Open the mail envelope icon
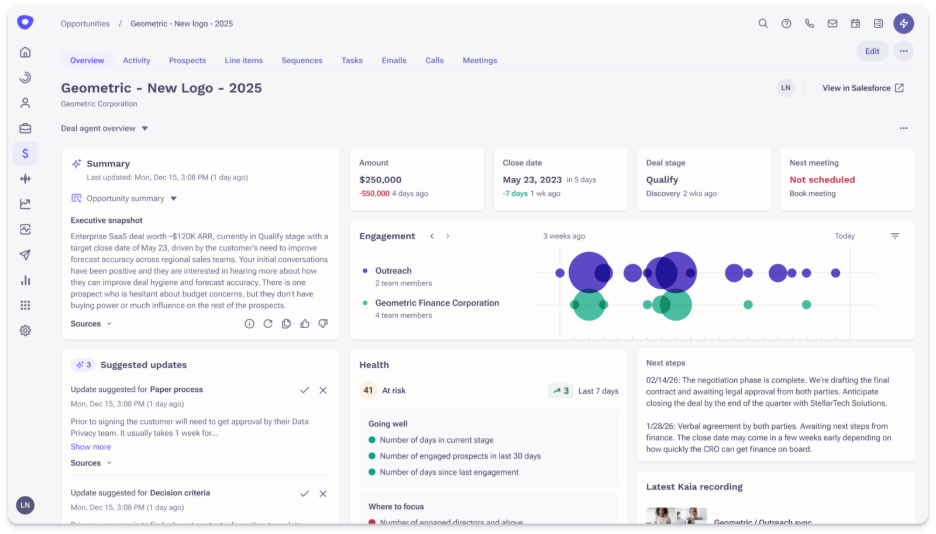 pyautogui.click(x=832, y=23)
